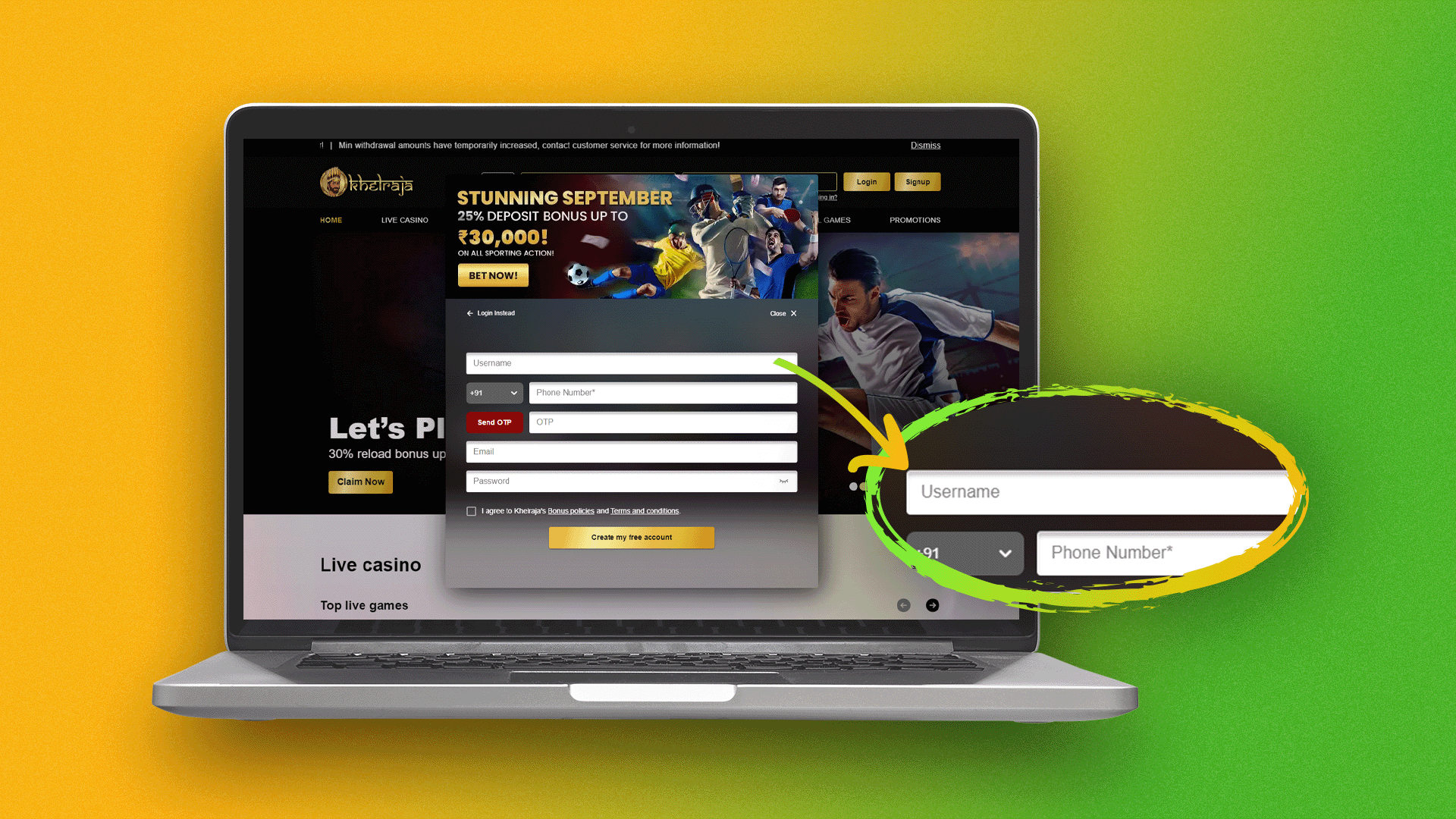Click the Create my free account button
The image size is (1456, 819).
(631, 537)
